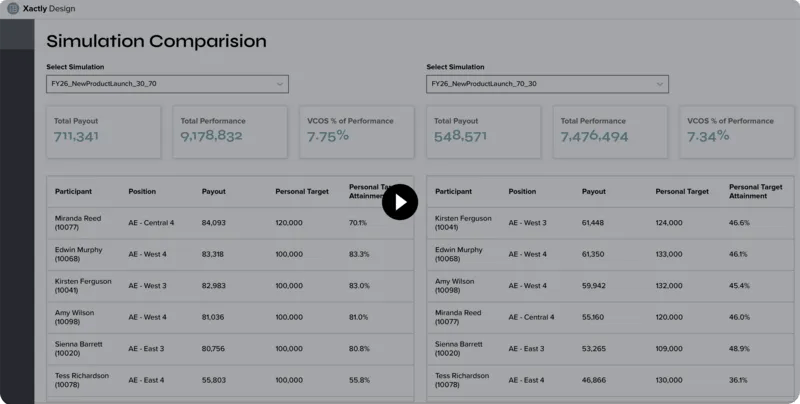Click payout value 82,983

pos(214,286)
